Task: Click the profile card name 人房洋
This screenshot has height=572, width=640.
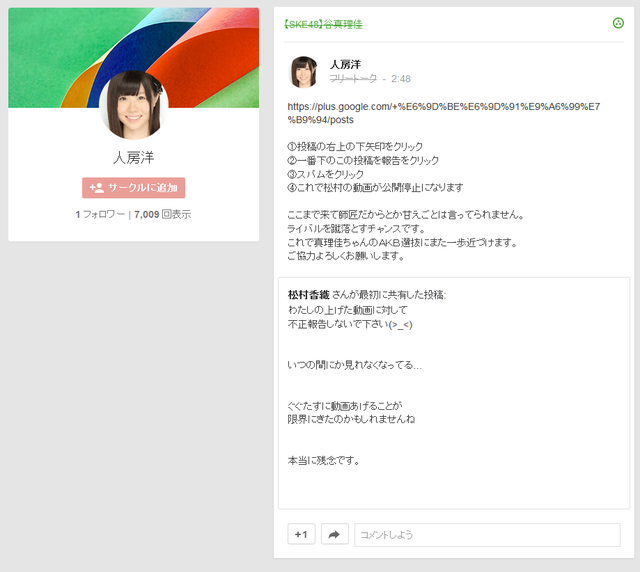Action: coord(133,158)
